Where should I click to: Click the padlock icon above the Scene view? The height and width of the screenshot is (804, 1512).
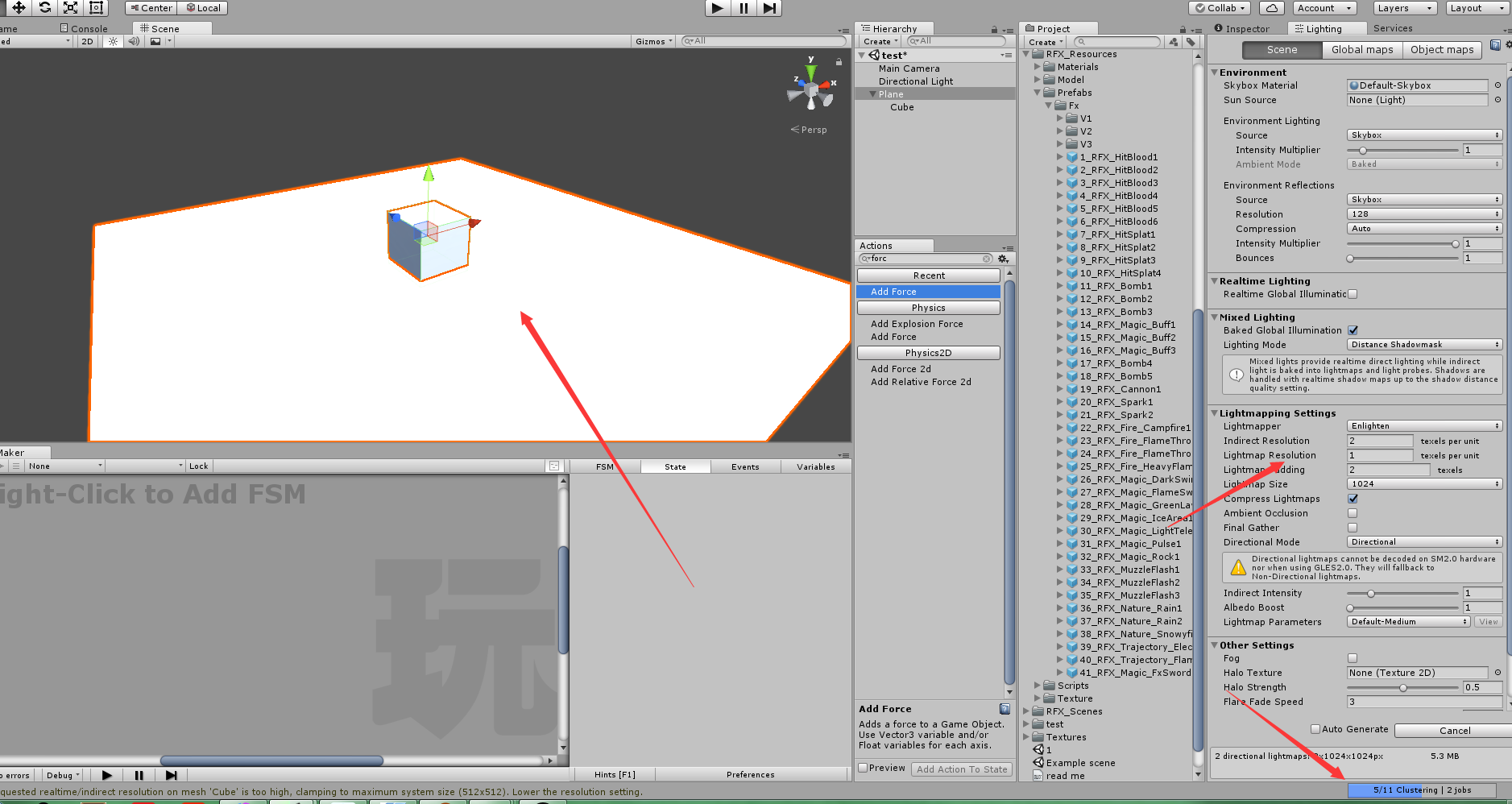click(839, 61)
